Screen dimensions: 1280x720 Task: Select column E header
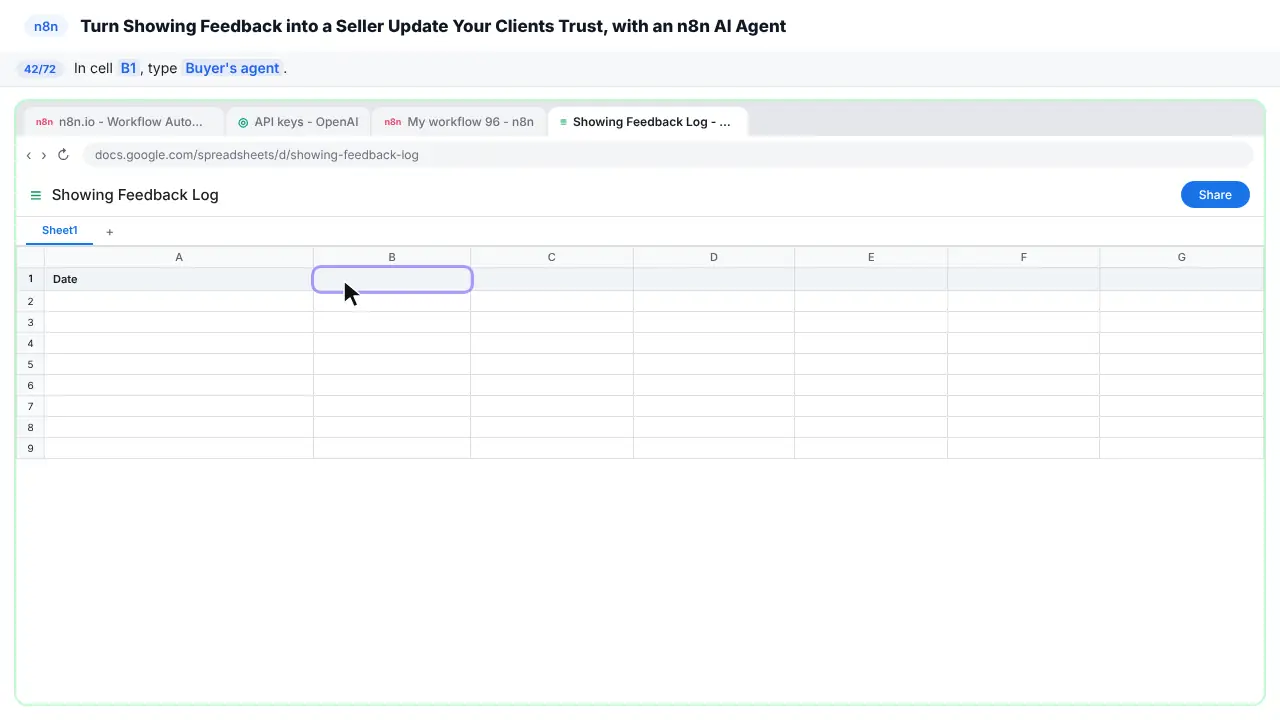point(871,257)
